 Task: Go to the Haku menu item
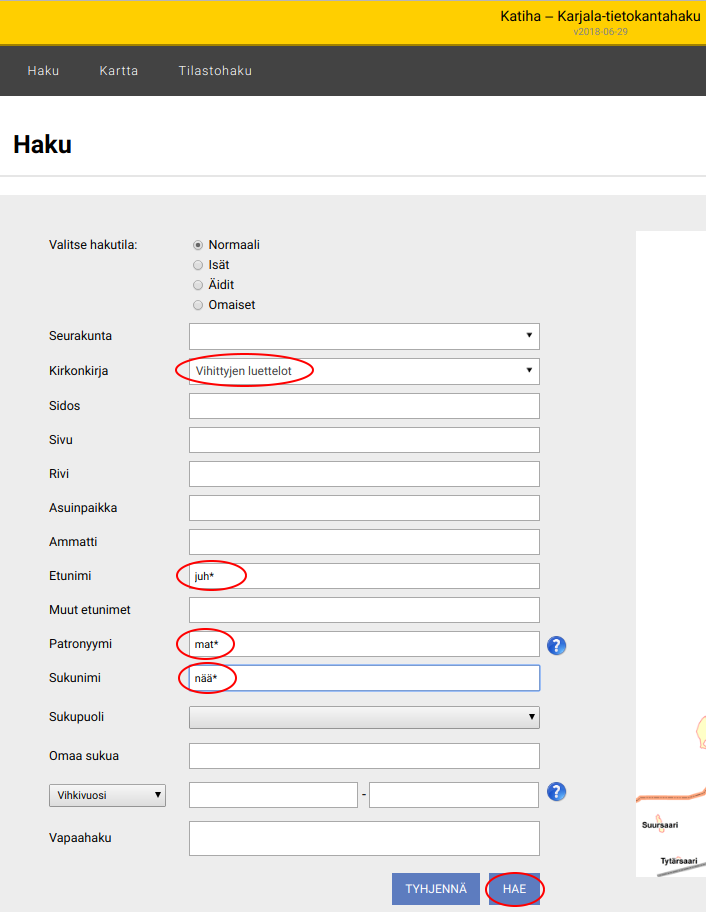pyautogui.click(x=43, y=71)
